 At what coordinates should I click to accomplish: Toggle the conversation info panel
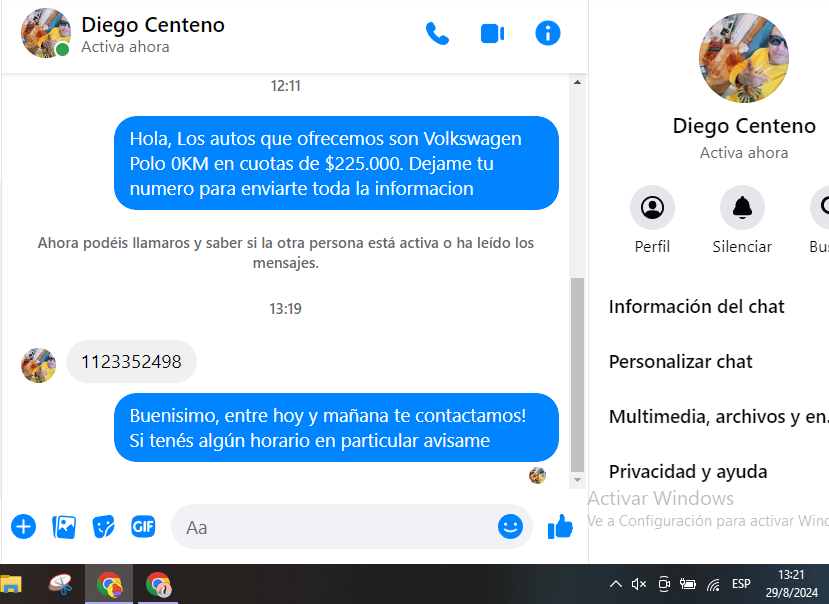548,33
